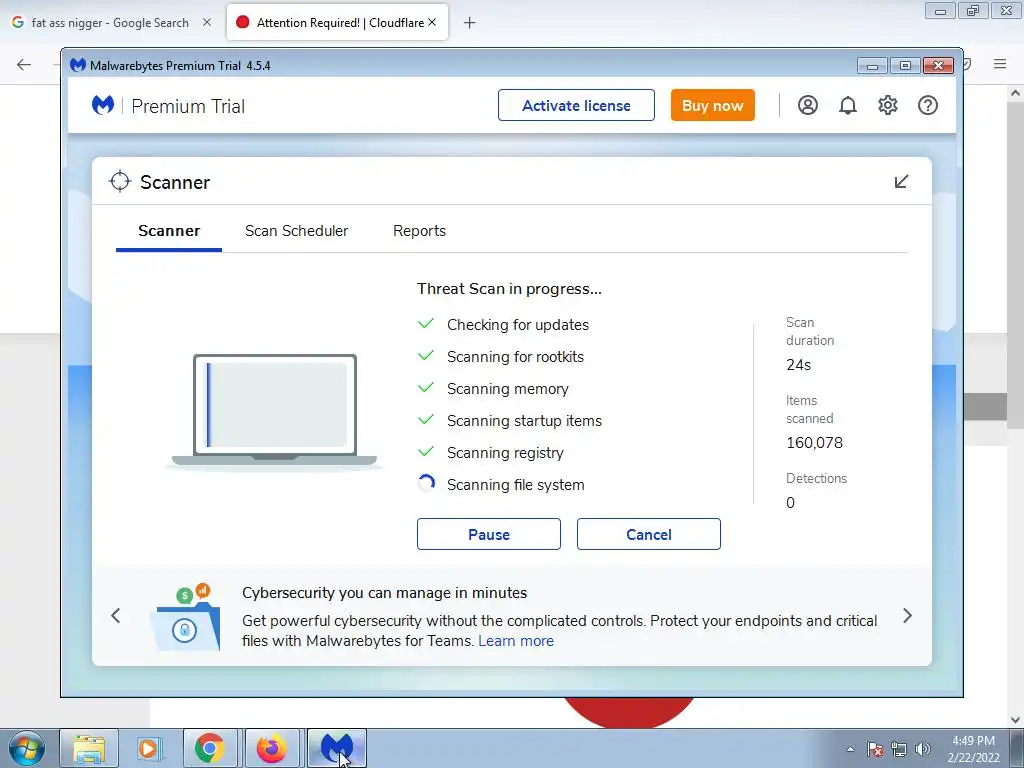Open the browser hamburger menu
Image resolution: width=1024 pixels, height=768 pixels.
(x=1000, y=64)
